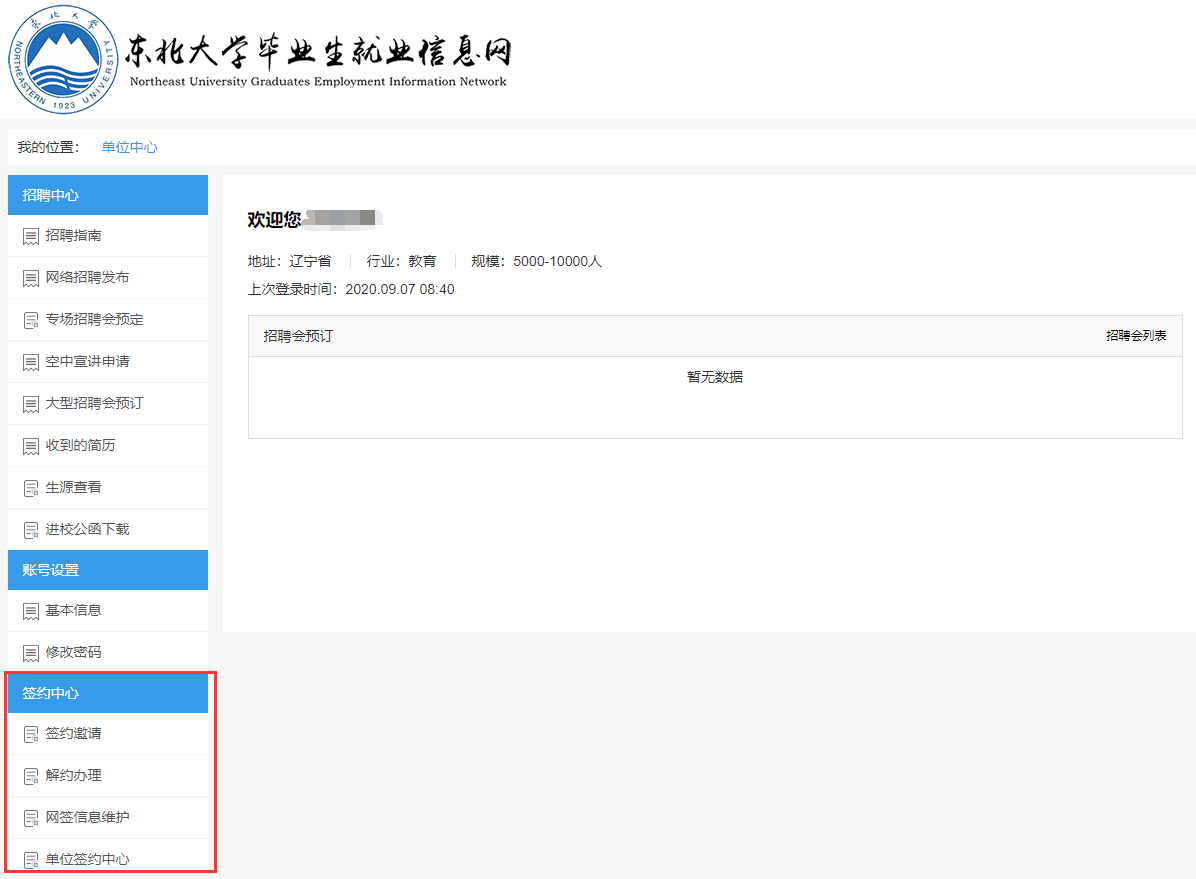The height and width of the screenshot is (879, 1196).
Task: Click the icon beside 网签信息维护
Action: point(31,819)
